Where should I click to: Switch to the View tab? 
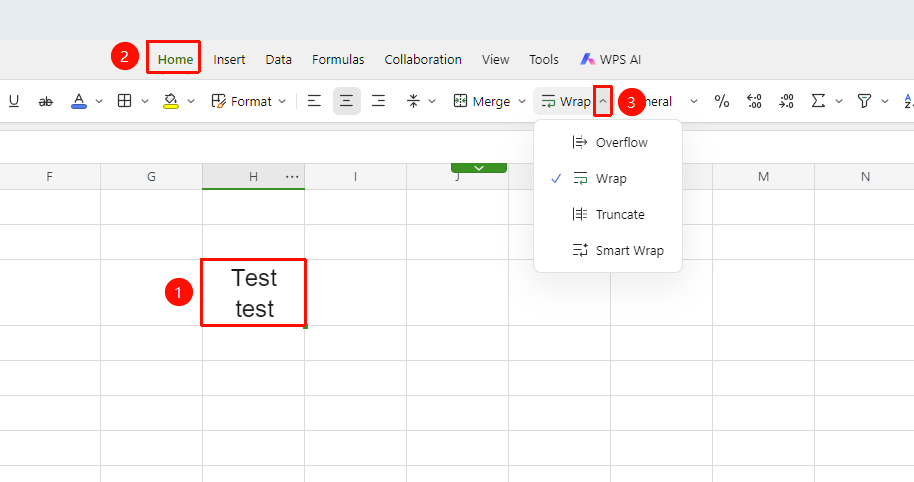[x=495, y=59]
